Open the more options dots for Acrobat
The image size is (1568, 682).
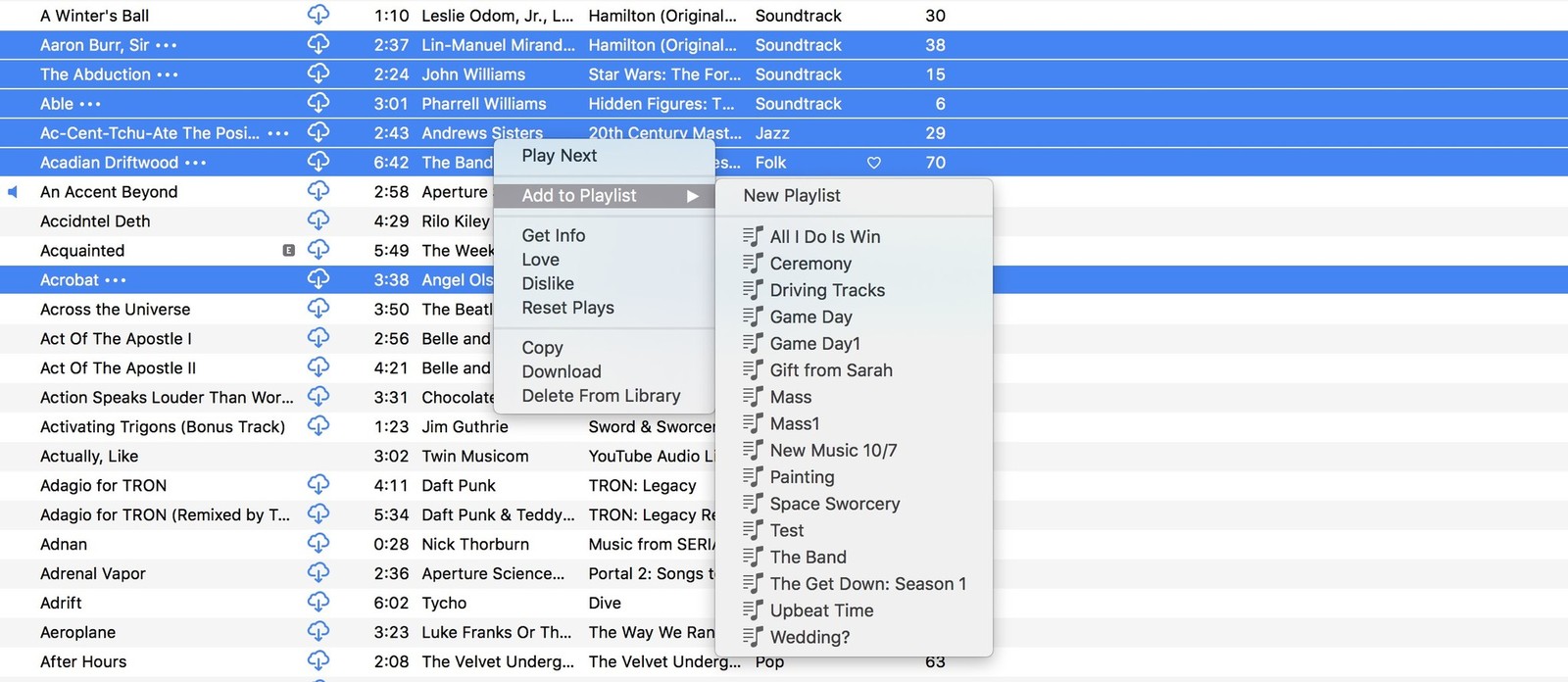click(x=116, y=280)
